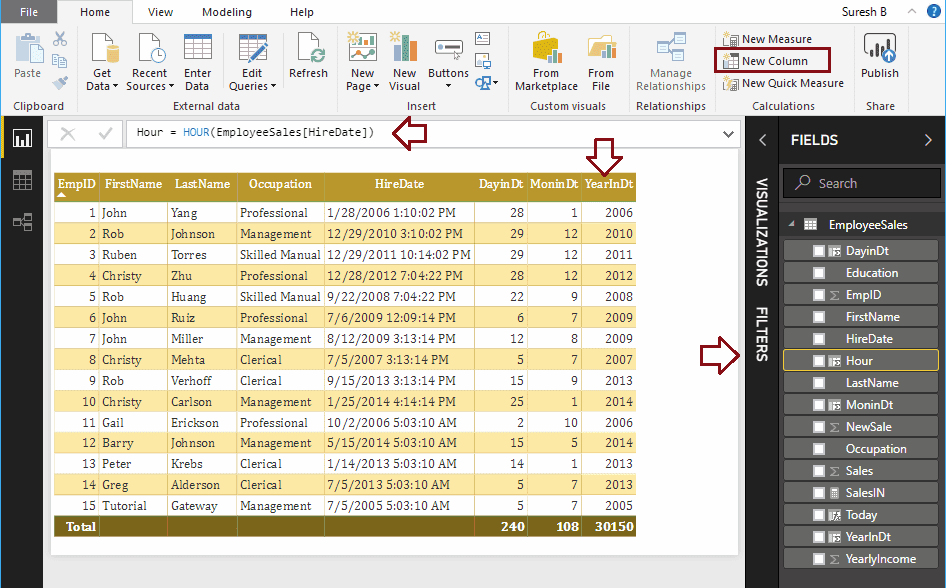Expand the formula bar dropdown chevron
Screen dimensions: 946x588
pos(727,133)
